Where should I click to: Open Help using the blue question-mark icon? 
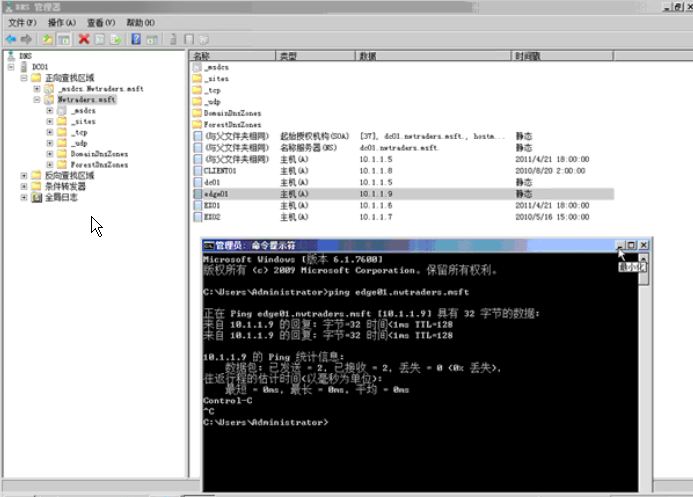pos(136,39)
